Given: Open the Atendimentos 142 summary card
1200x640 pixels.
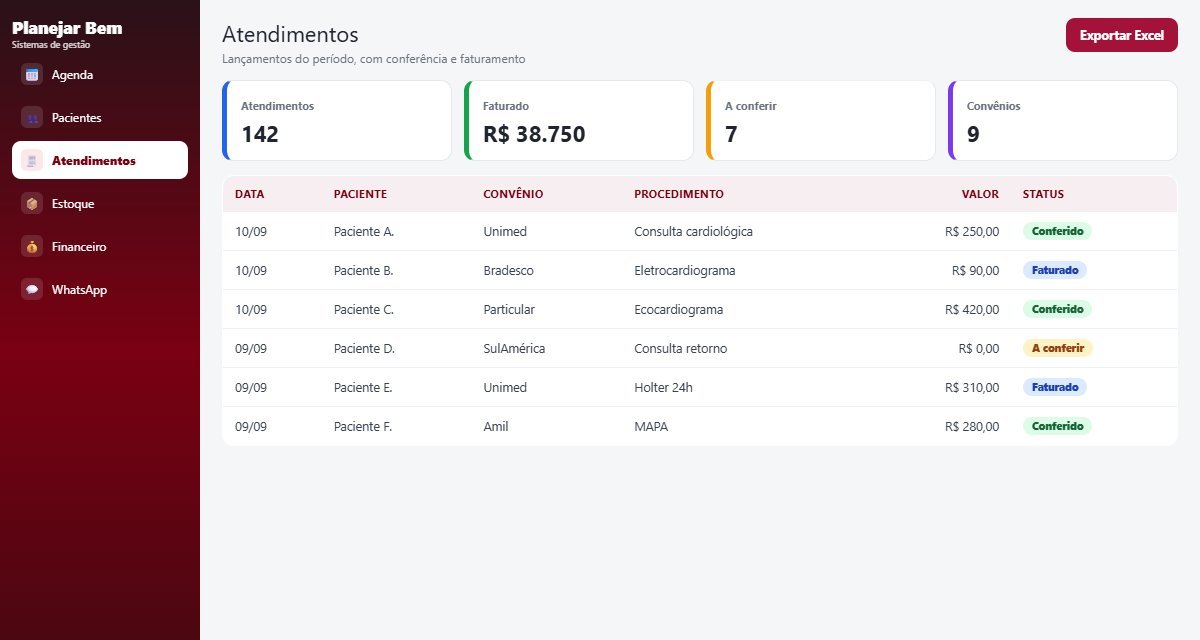Looking at the screenshot, I should (x=337, y=120).
